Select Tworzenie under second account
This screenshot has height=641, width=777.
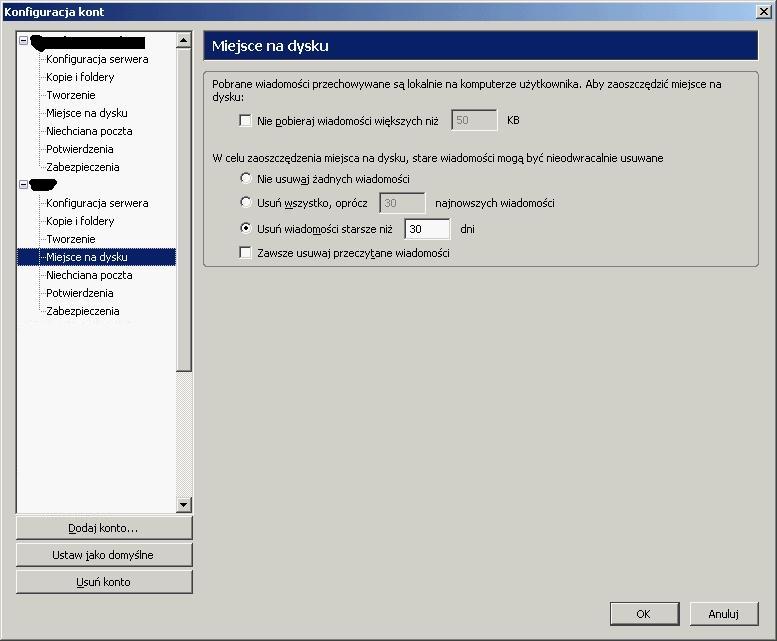pos(71,239)
